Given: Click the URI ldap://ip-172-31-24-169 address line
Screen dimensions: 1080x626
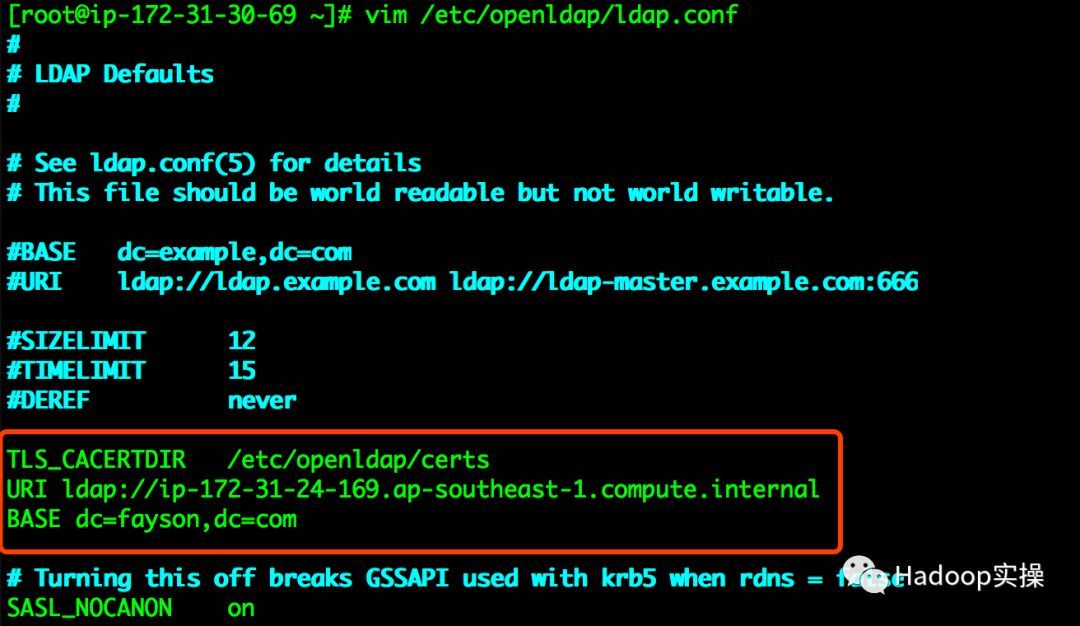Looking at the screenshot, I should 413,489.
